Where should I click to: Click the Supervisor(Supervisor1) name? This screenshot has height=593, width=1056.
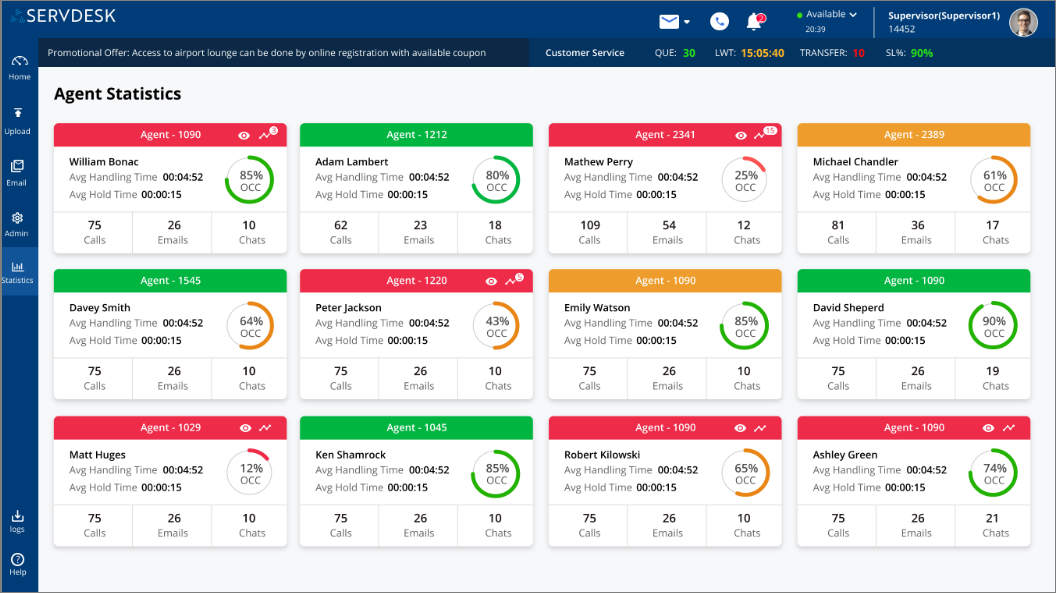pyautogui.click(x=944, y=15)
